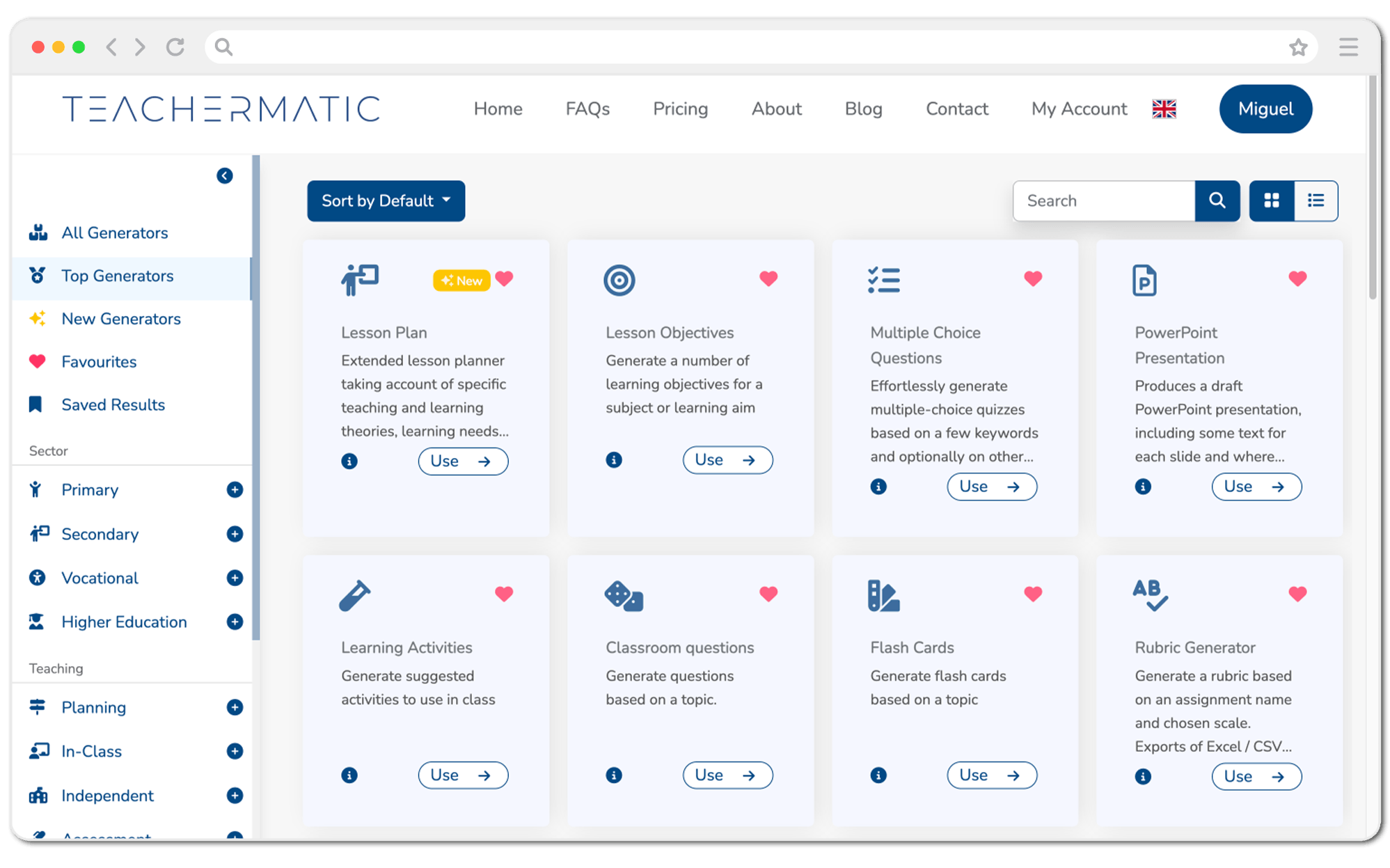Favorite the Lesson Objectives generator
The image size is (1390, 868).
pos(768,278)
